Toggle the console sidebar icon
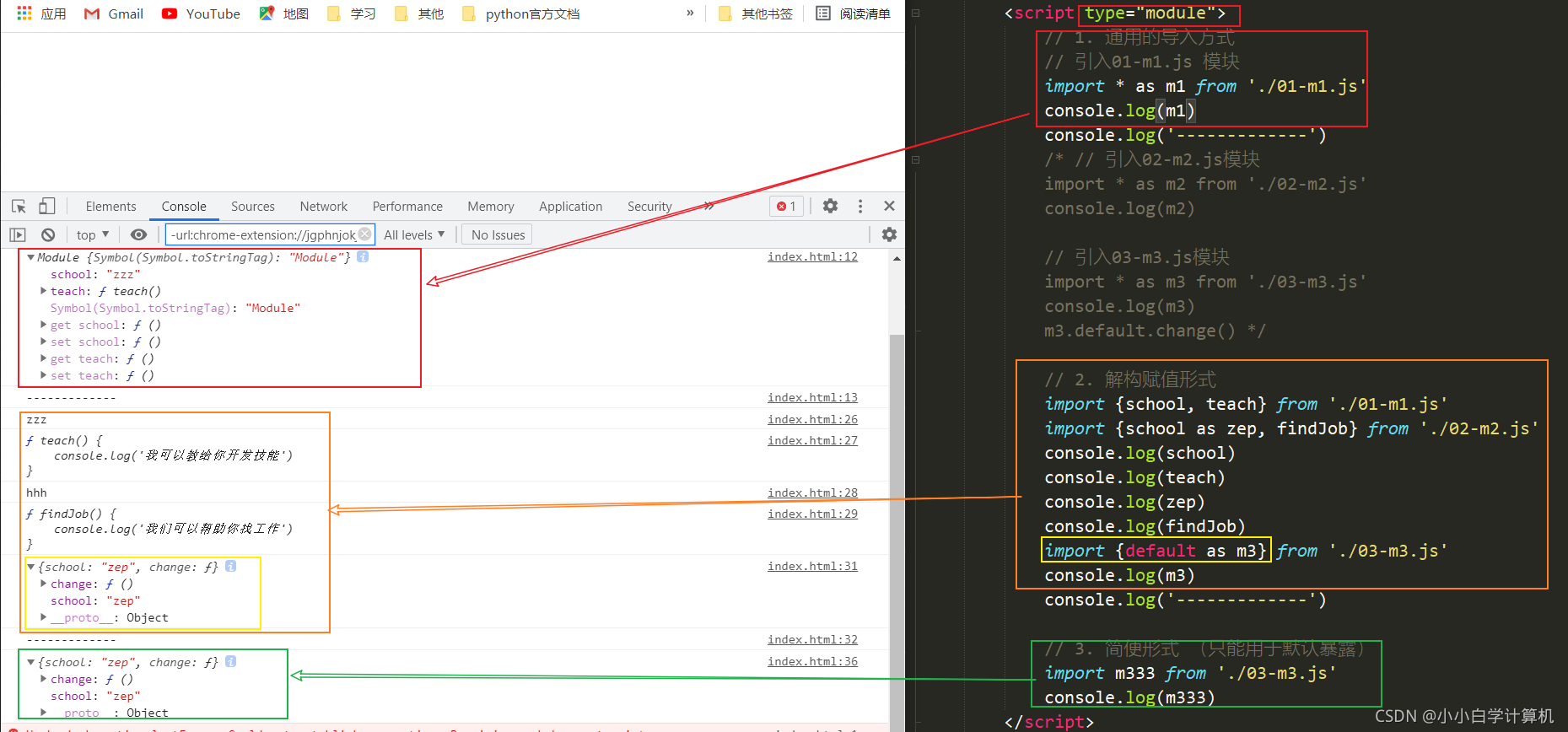Viewport: 1568px width, 732px height. click(18, 234)
